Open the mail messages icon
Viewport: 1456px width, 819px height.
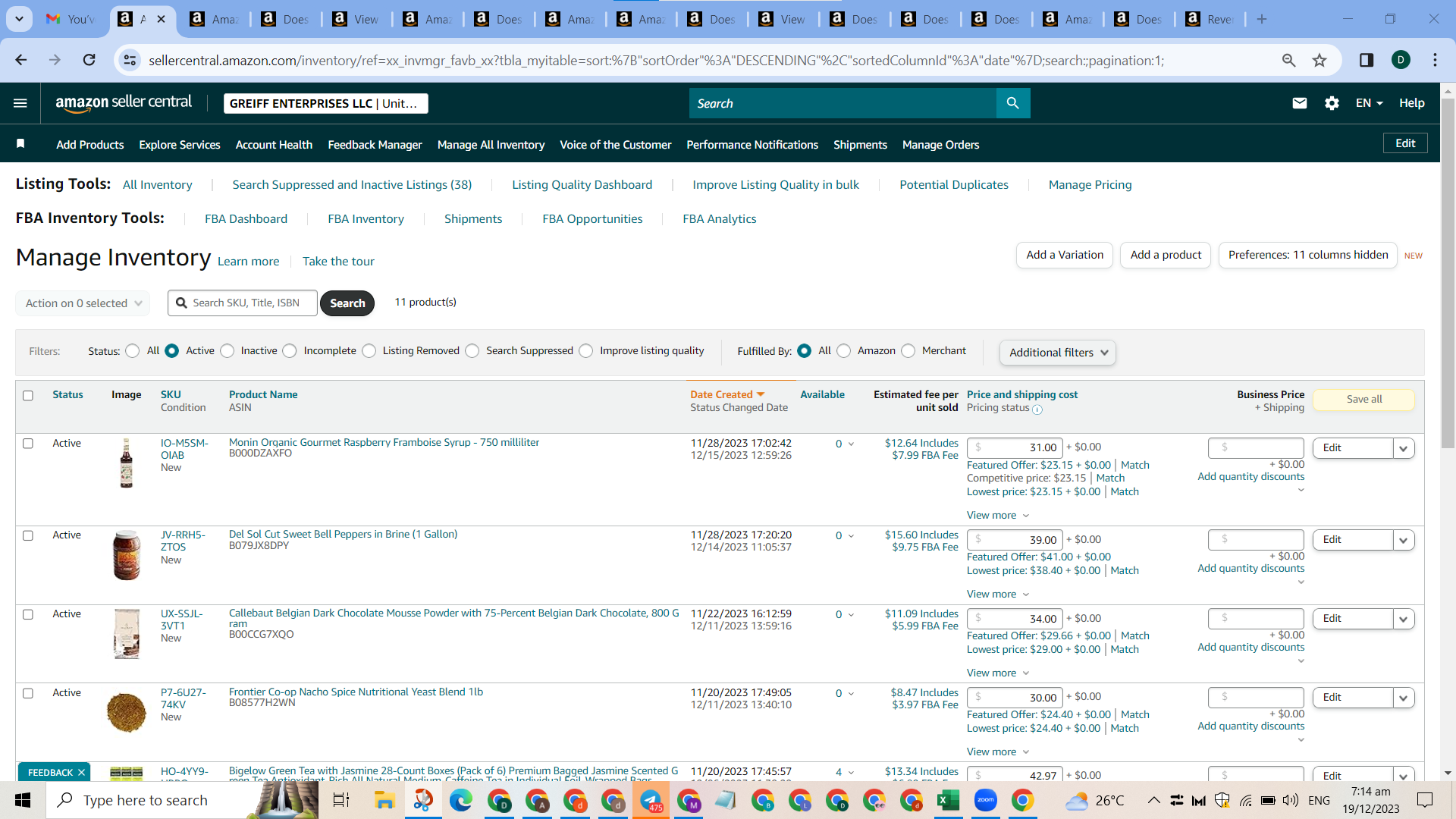click(1300, 103)
